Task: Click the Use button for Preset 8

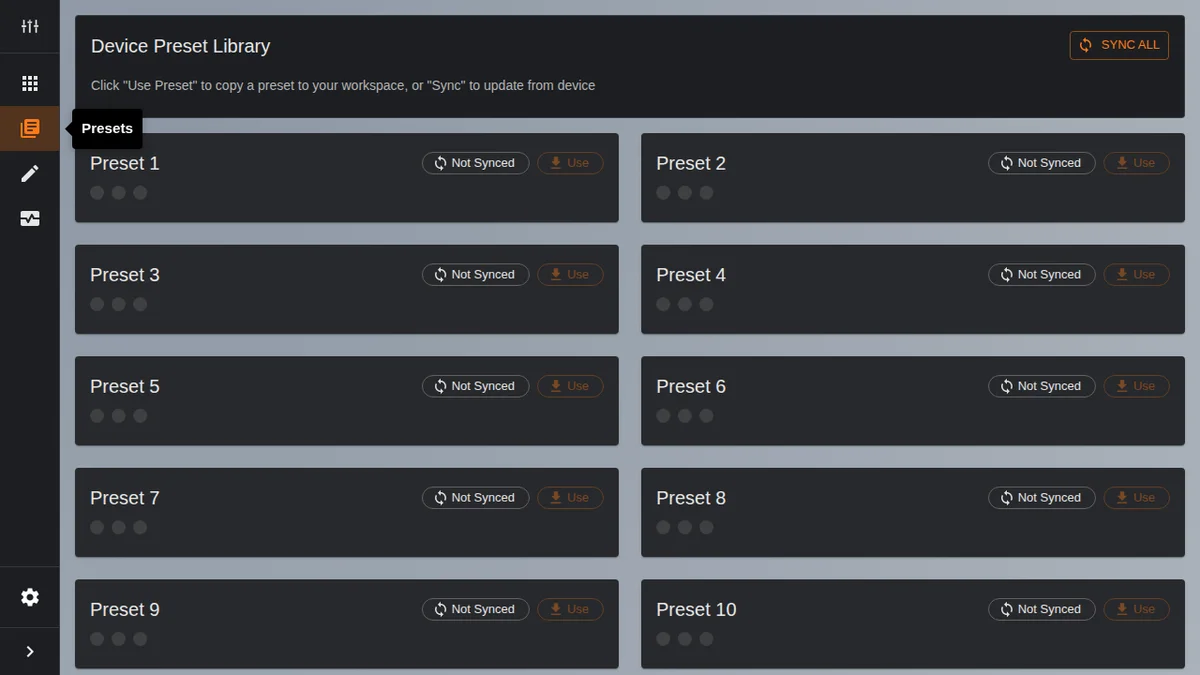Action: coord(1136,498)
